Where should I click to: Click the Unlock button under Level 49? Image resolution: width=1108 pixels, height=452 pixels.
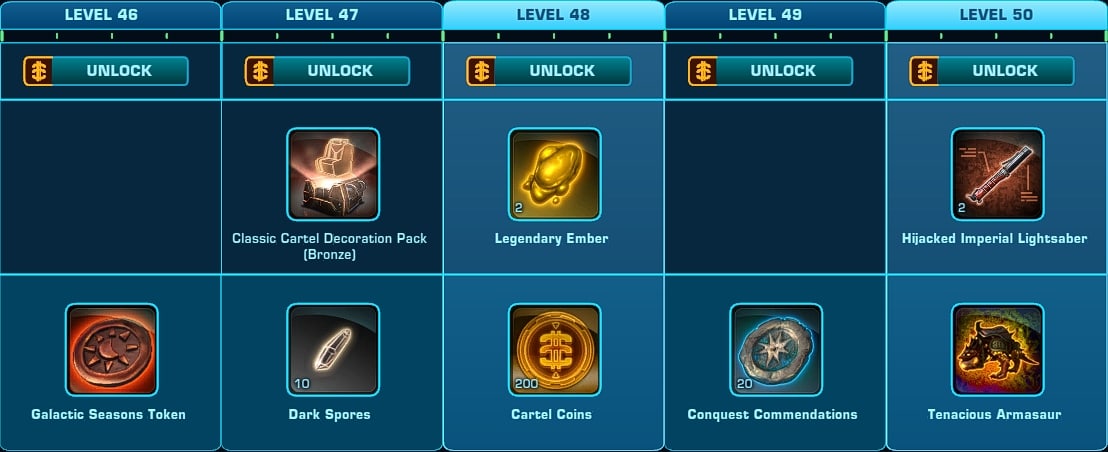point(770,71)
